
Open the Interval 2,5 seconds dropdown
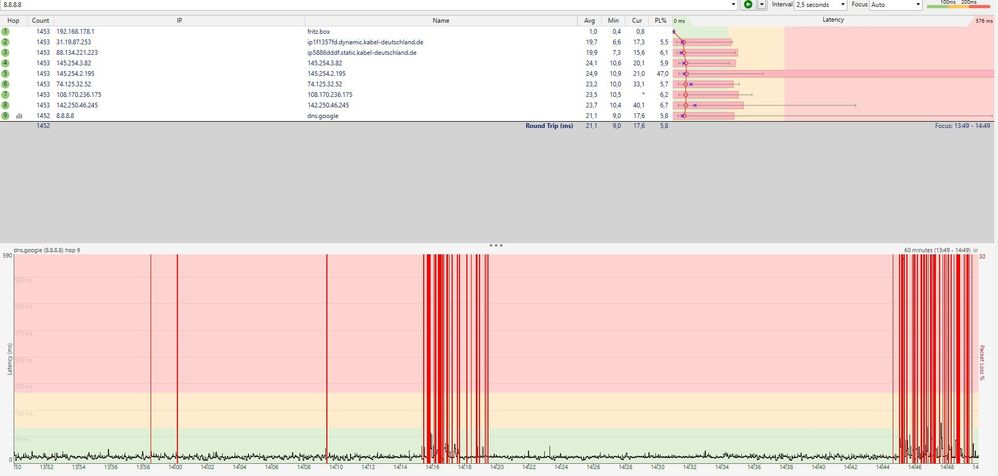click(x=820, y=4)
